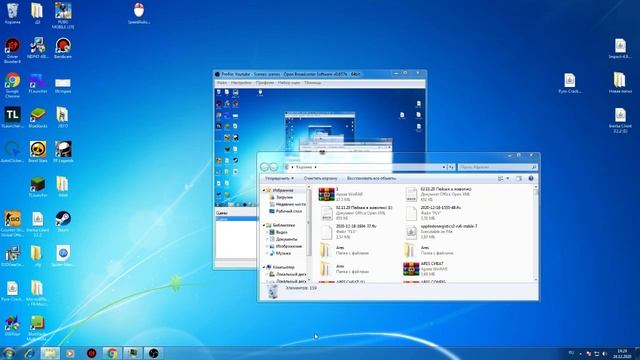Viewport: 640px width, 360px height.
Task: Select PUBG MOBILE LITE desktop icon
Action: click(x=63, y=16)
